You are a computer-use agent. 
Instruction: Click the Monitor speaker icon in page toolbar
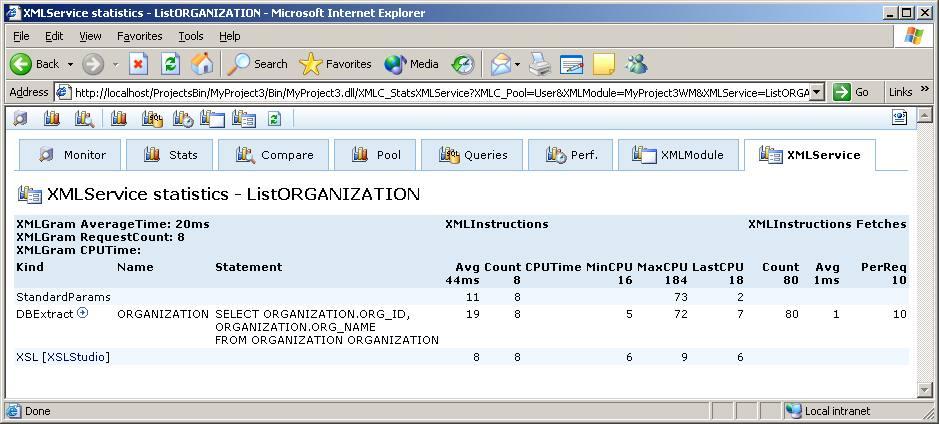(21, 118)
